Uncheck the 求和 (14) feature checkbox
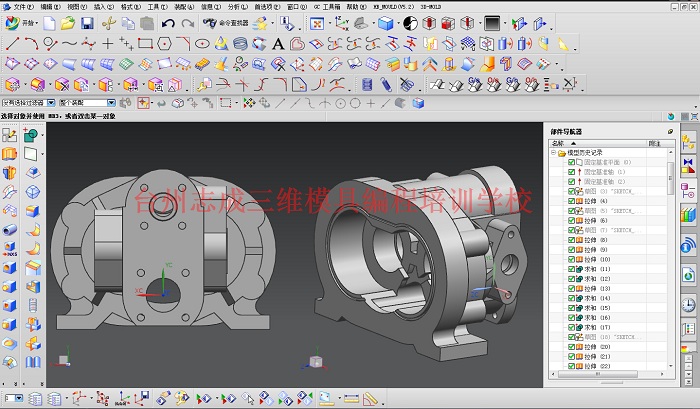Screen dimensions: 700x409 click(x=571, y=298)
